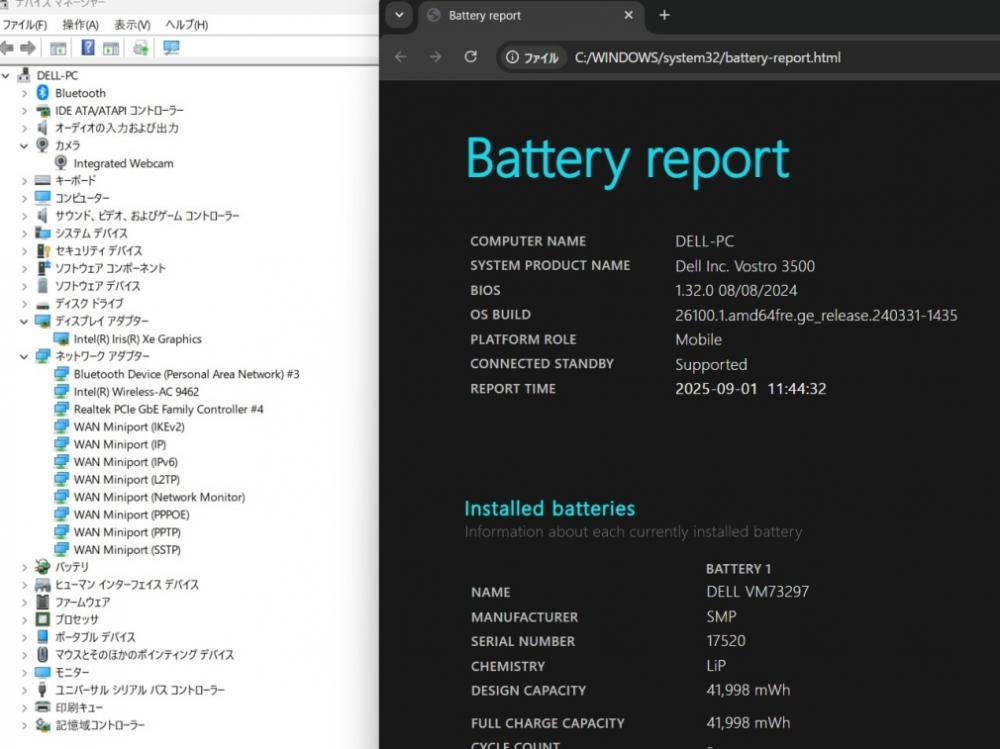
Task: Click the display adapter icon beside ディスプレイ アダプター
Action: click(43, 321)
